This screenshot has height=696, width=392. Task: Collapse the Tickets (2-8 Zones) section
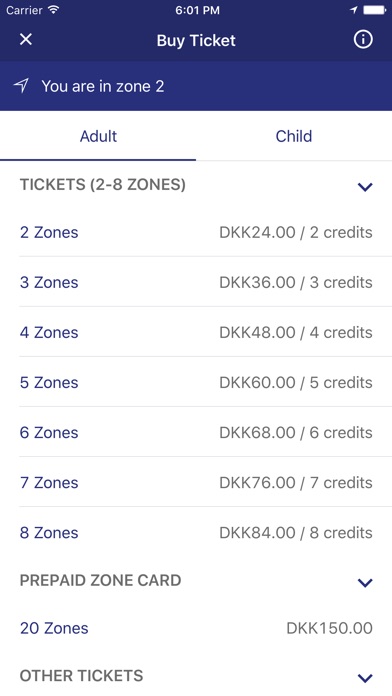point(365,187)
